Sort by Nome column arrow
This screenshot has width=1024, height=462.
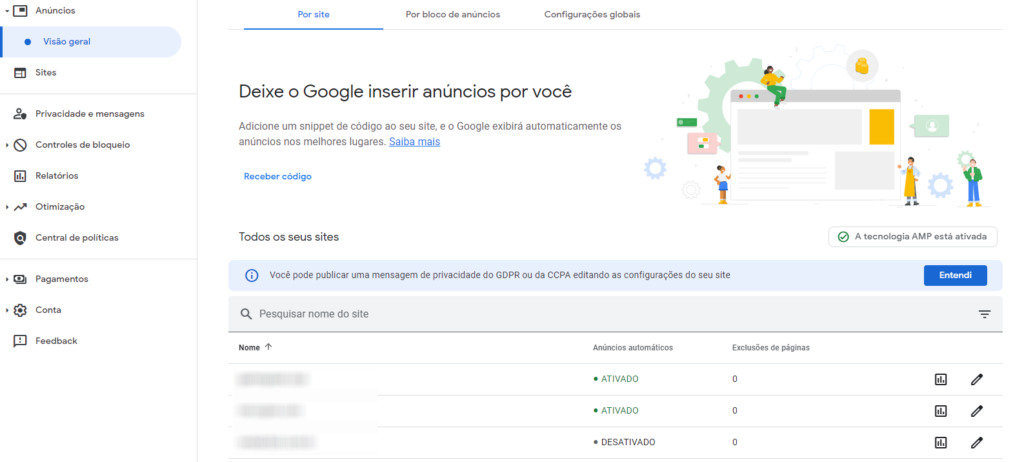pos(268,347)
